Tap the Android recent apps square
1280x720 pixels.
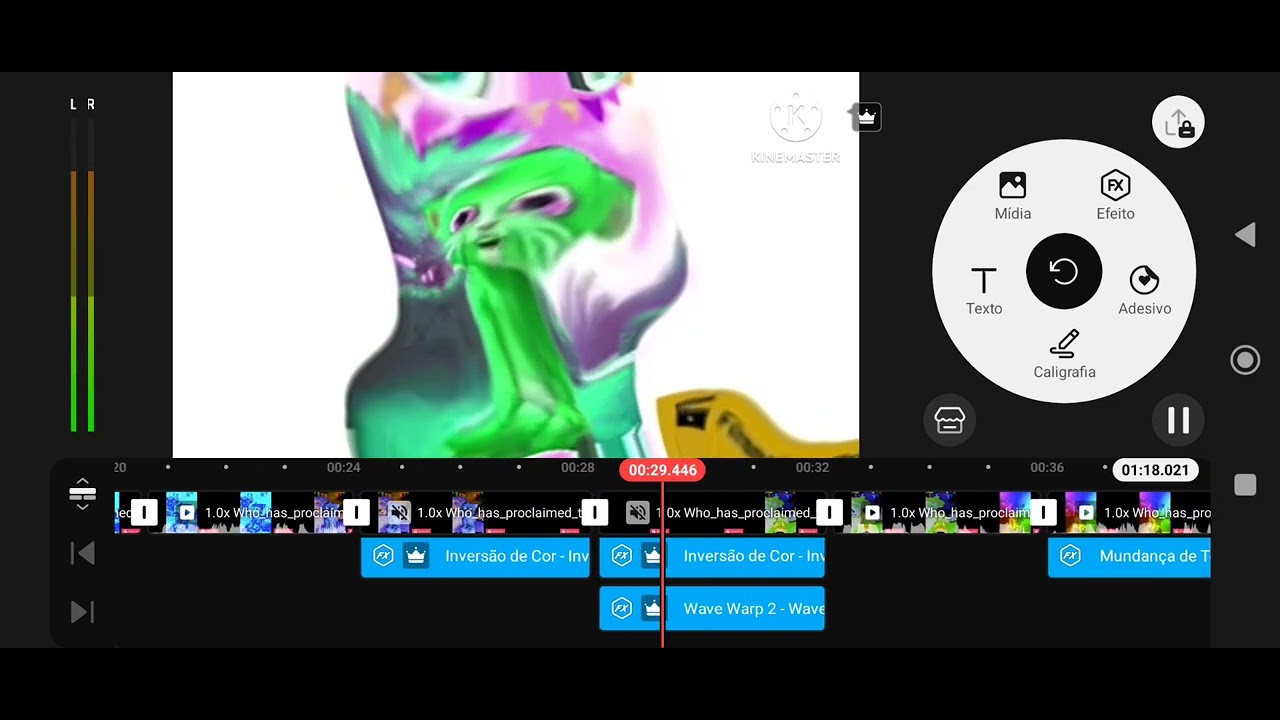1245,485
